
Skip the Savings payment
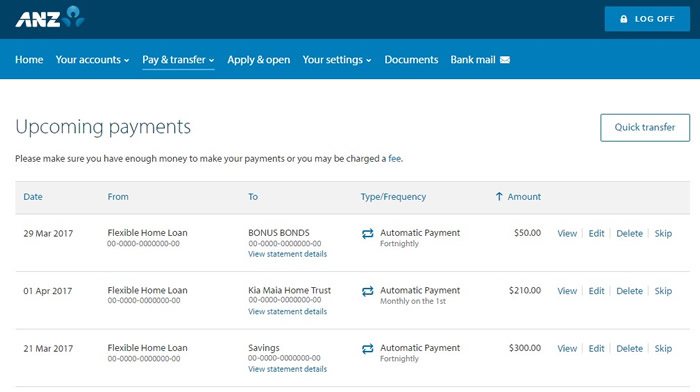(x=663, y=349)
